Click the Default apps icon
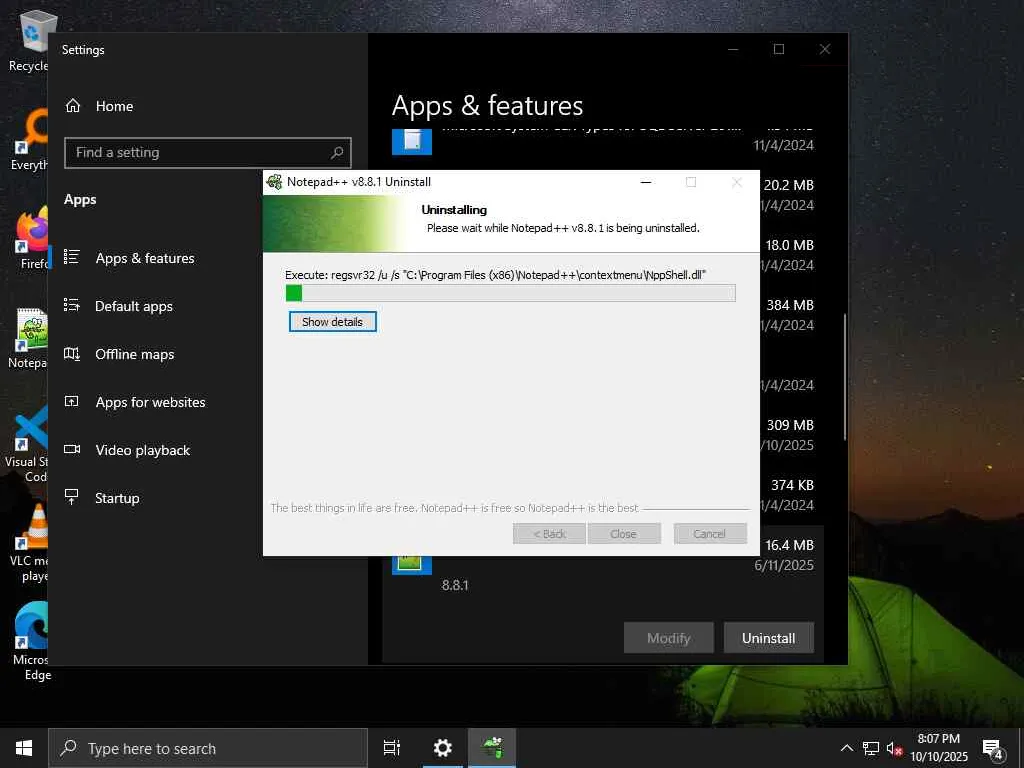Screen dimensions: 1024x768 (x=72, y=305)
